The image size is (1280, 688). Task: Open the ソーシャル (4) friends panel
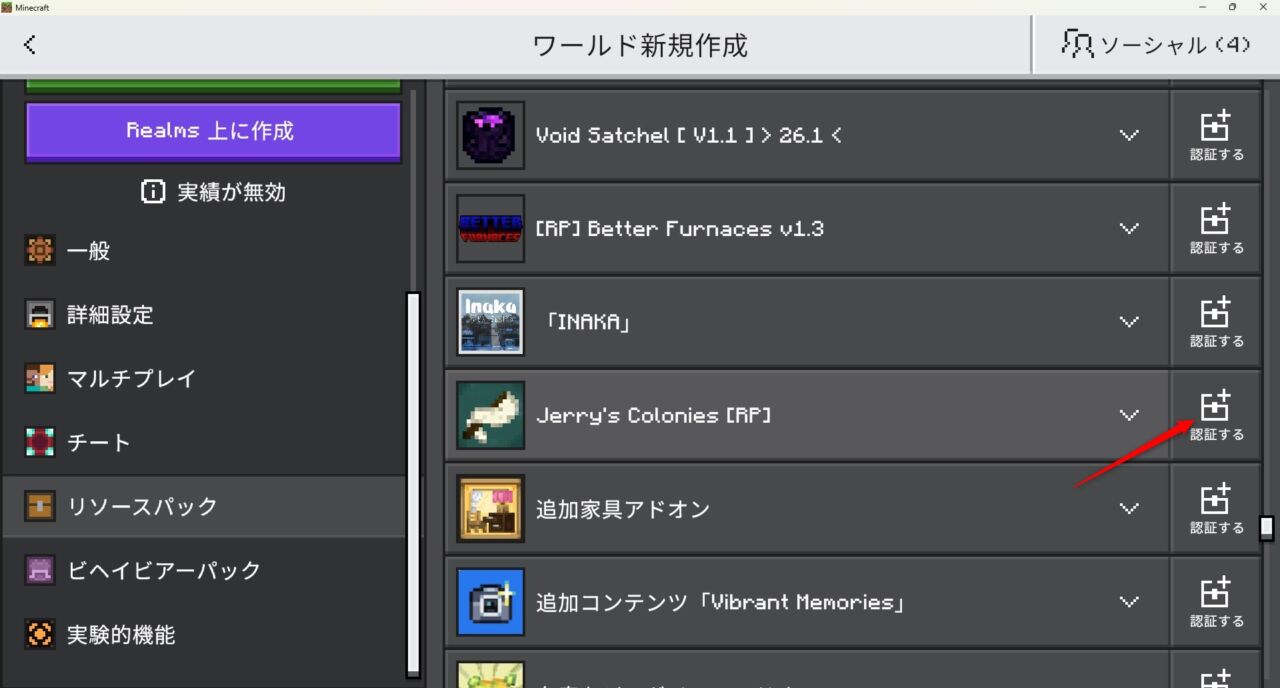click(1156, 44)
